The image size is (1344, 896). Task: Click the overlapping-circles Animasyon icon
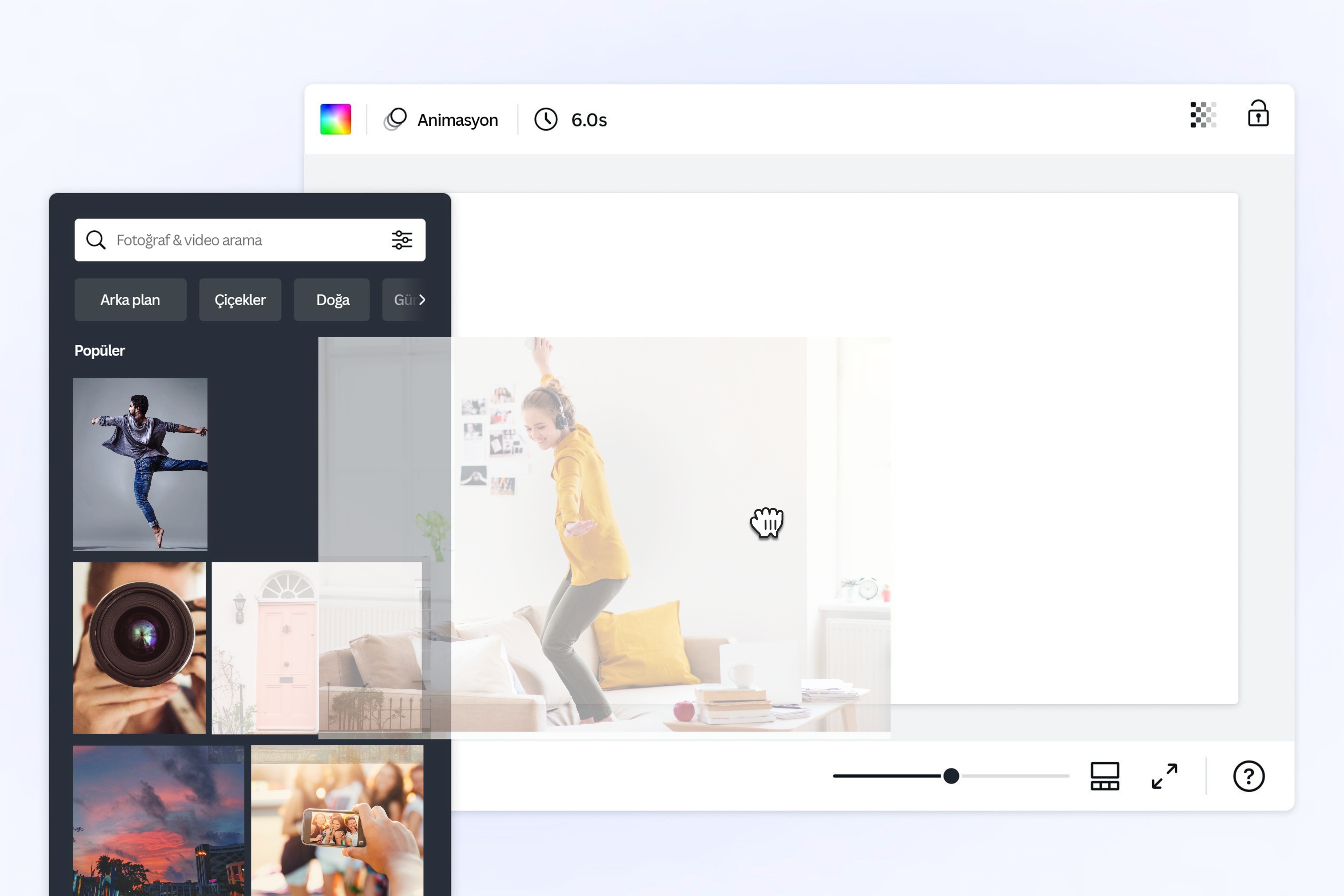click(x=395, y=119)
